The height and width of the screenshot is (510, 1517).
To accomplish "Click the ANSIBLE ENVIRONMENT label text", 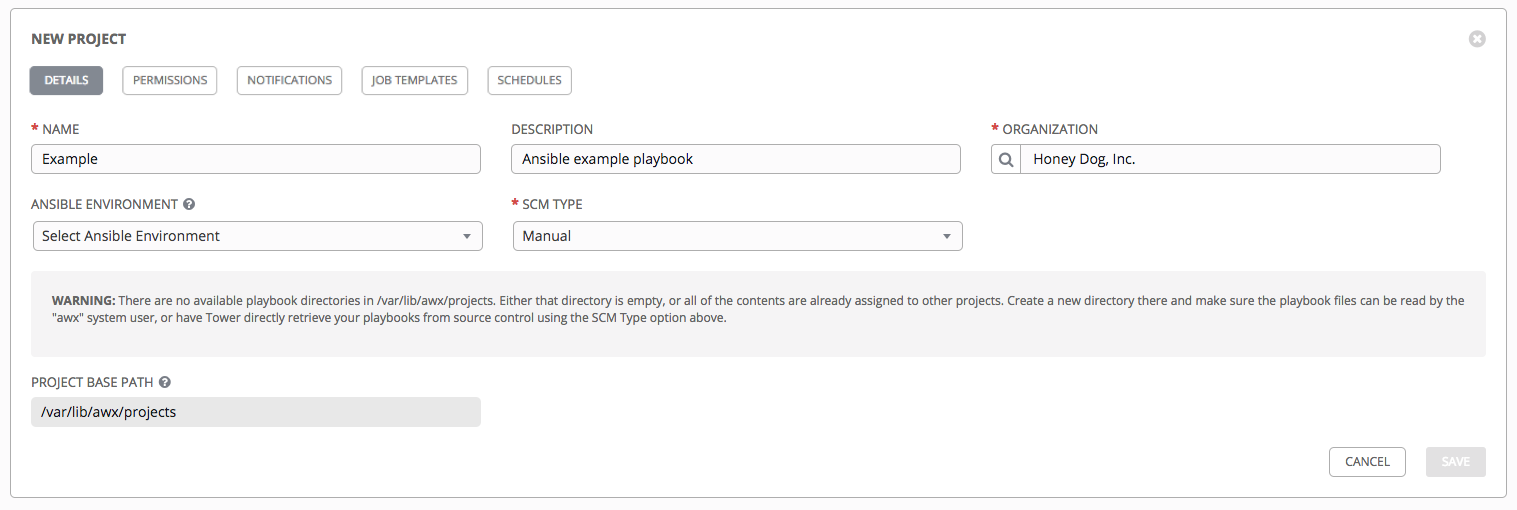I will click(x=104, y=204).
